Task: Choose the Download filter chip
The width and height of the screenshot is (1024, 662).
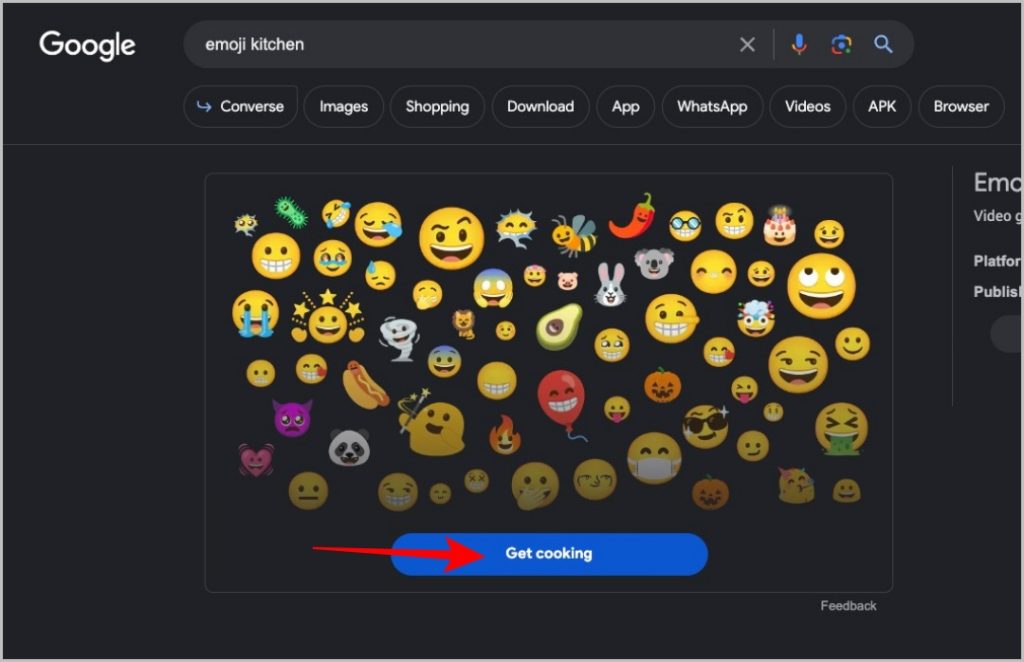Action: click(540, 106)
